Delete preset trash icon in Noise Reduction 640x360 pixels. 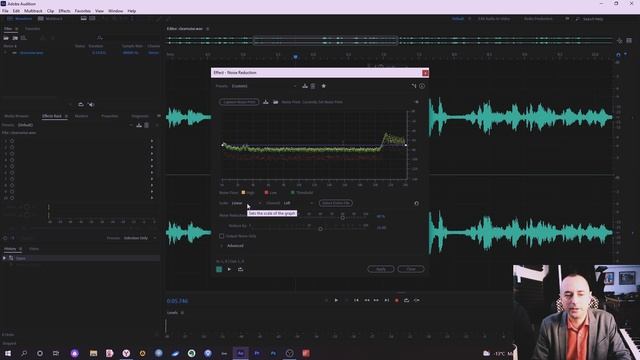pyautogui.click(x=313, y=86)
